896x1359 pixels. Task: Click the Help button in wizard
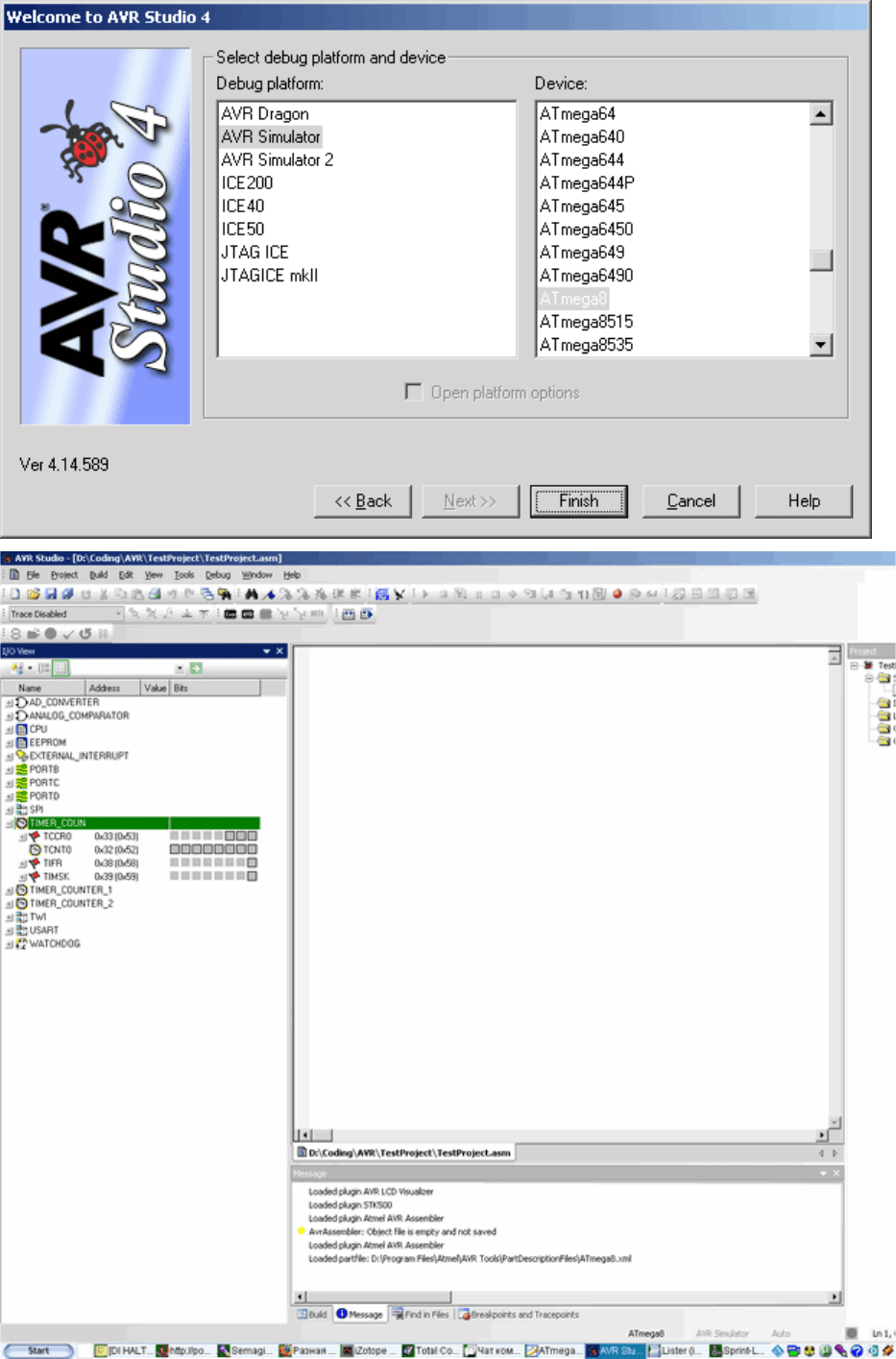coord(804,501)
